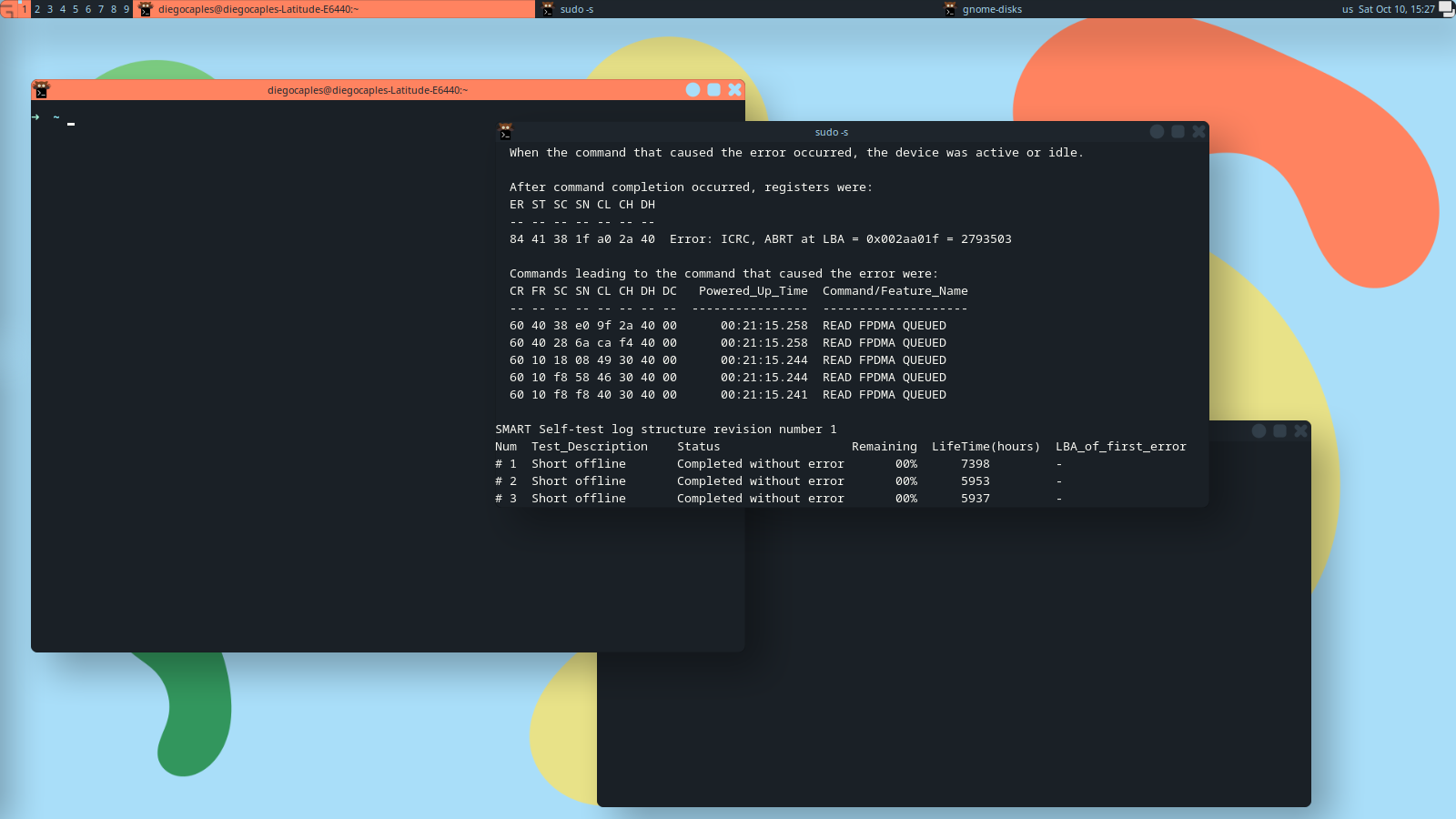Click the row starting '60 10 f8 58 46'
This screenshot has height=819, width=1456.
pos(728,378)
